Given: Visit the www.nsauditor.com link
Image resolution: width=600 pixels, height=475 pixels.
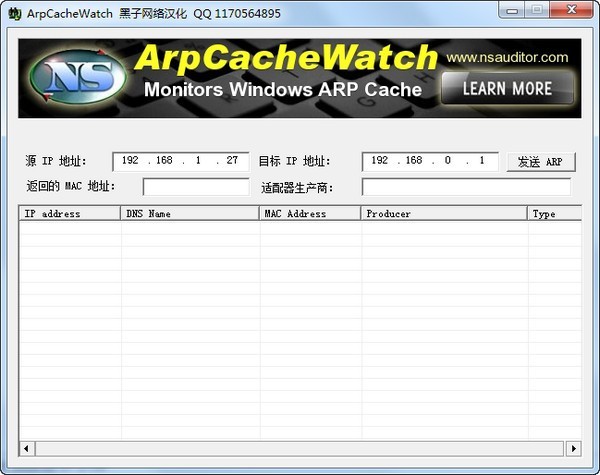Looking at the screenshot, I should tap(507, 57).
